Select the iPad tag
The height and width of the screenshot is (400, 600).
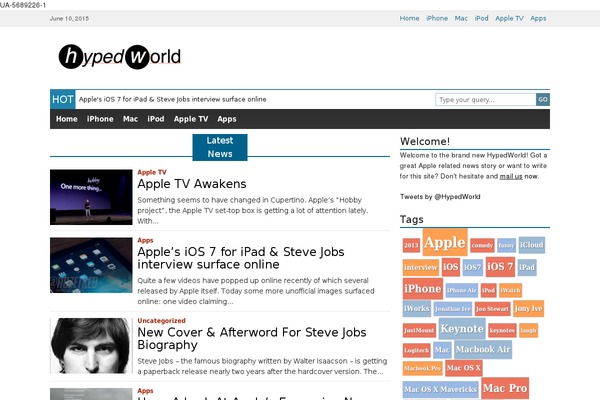point(527,267)
